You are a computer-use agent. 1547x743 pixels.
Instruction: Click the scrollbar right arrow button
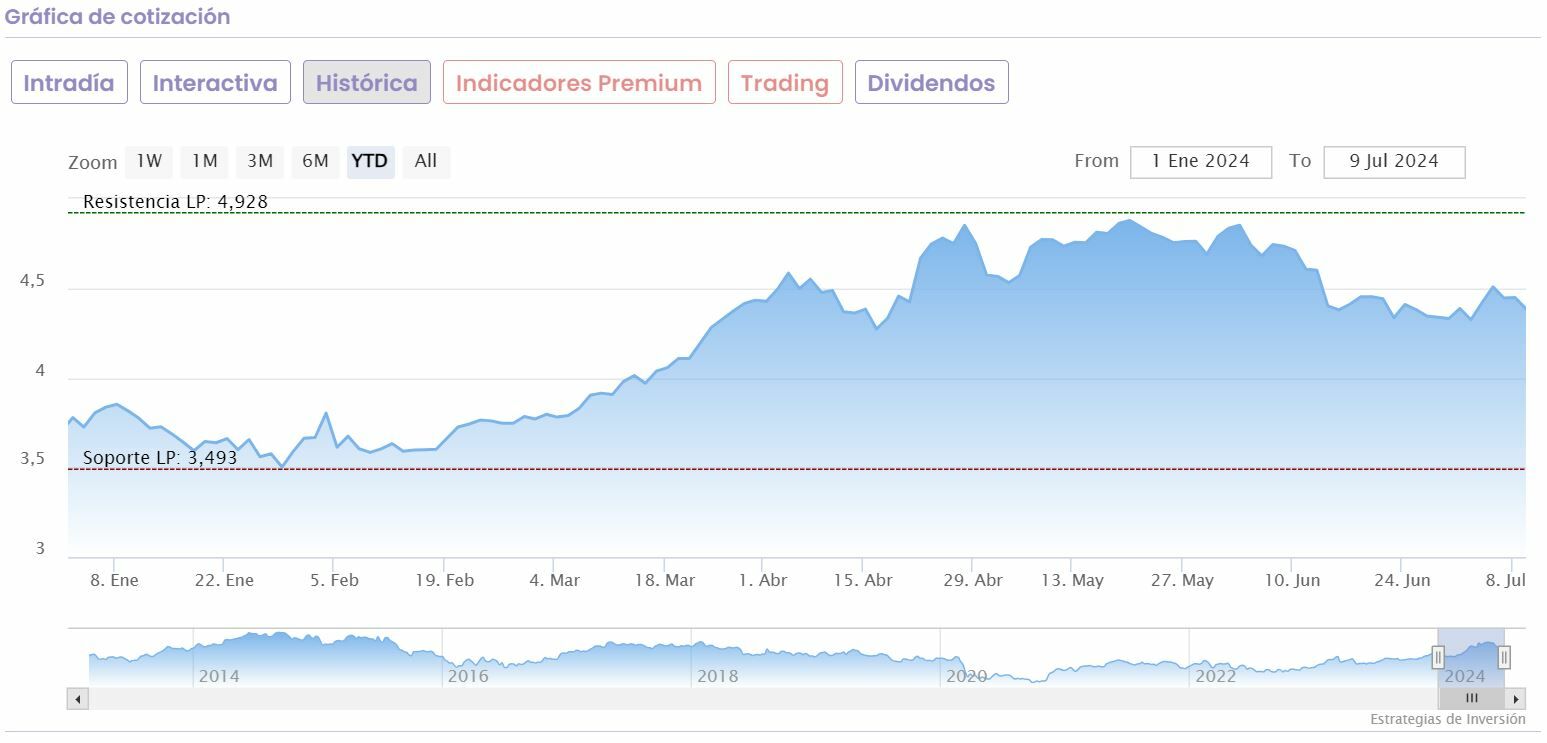pos(1516,698)
